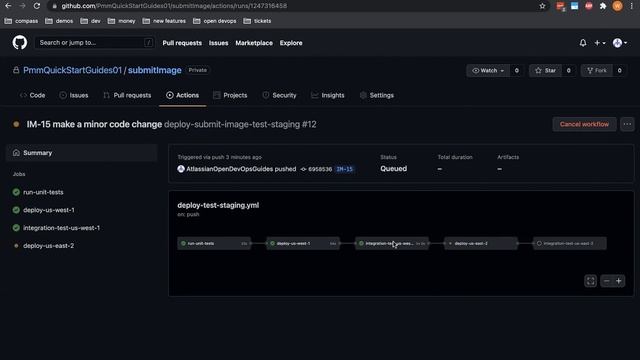This screenshot has height=360, width=640.
Task: Open the run-unit-tests job
Action: tap(43, 192)
